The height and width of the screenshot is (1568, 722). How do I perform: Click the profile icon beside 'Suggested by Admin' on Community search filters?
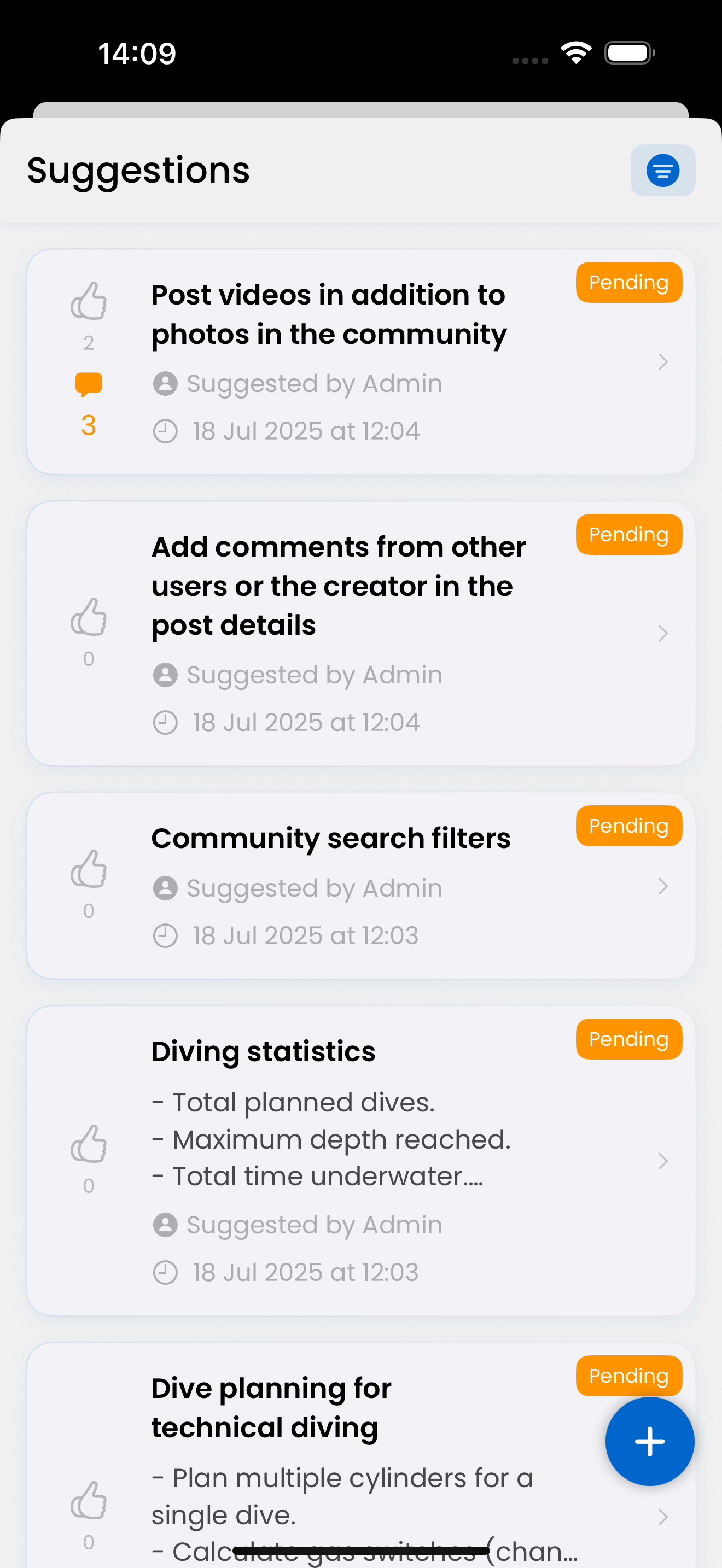[165, 888]
